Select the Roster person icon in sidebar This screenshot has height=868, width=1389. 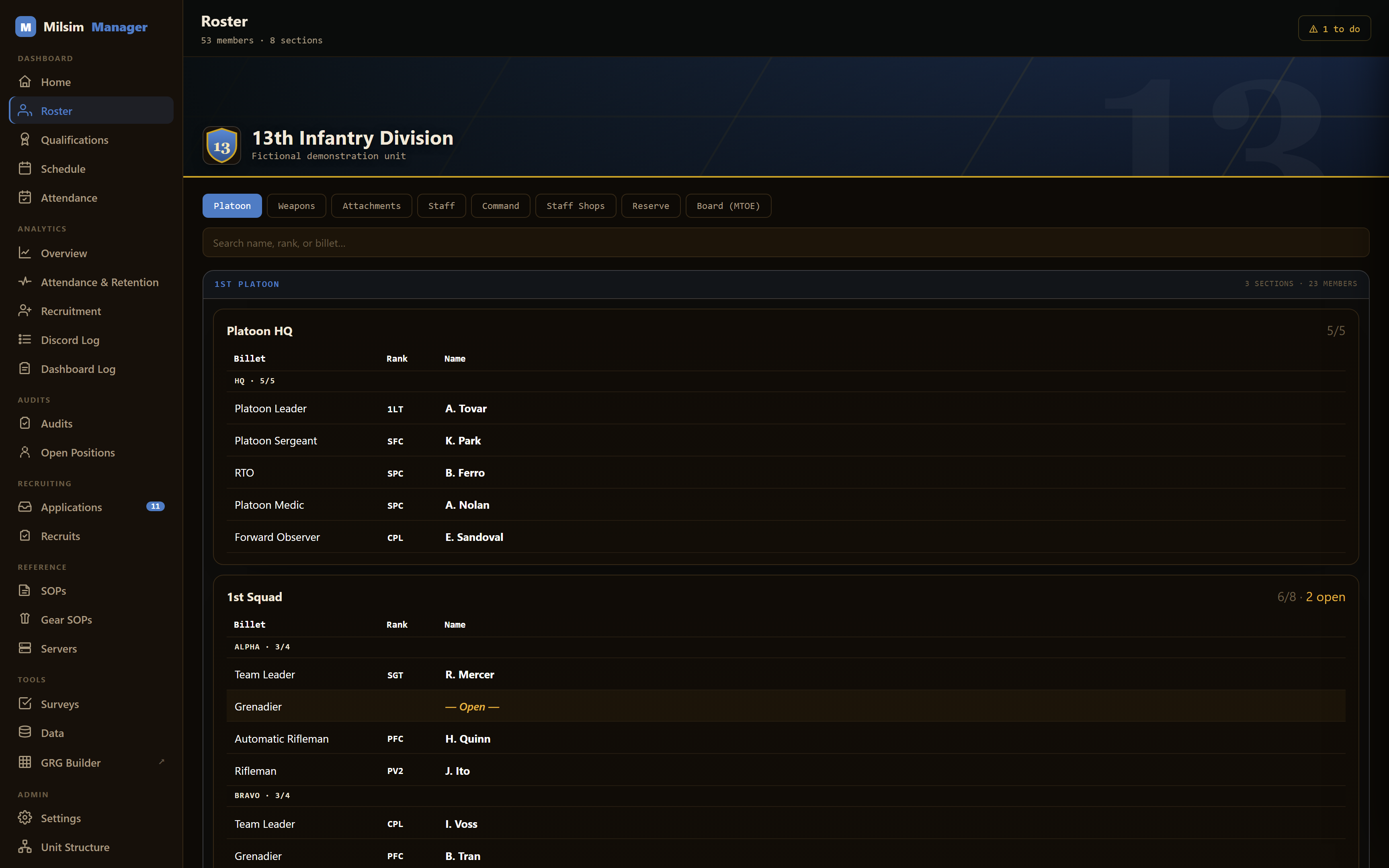pos(25,110)
